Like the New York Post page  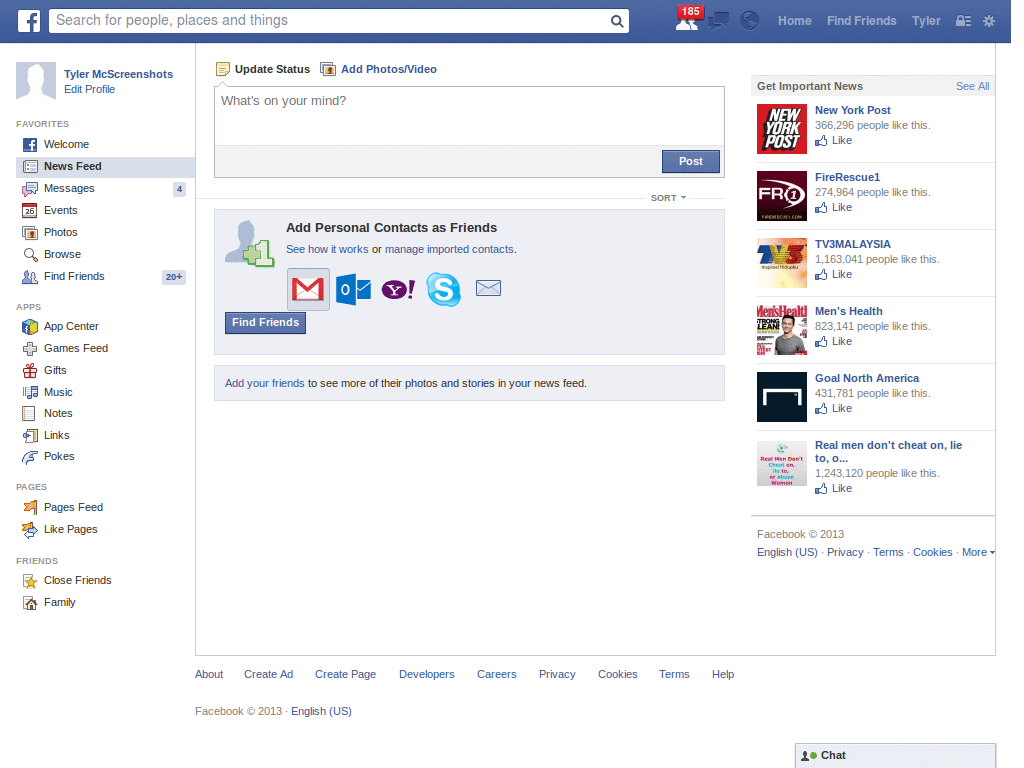(x=833, y=140)
